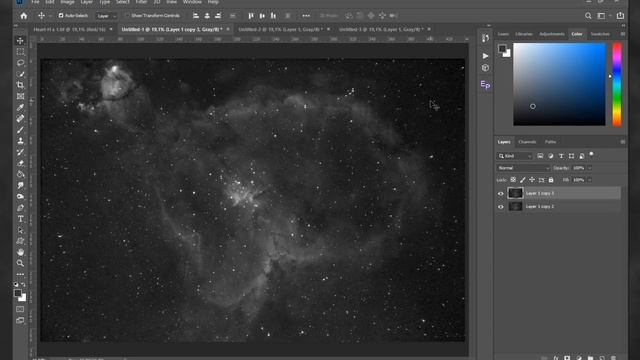640x360 pixels.
Task: Click foreground color swatch in toolbox
Action: click(18, 293)
